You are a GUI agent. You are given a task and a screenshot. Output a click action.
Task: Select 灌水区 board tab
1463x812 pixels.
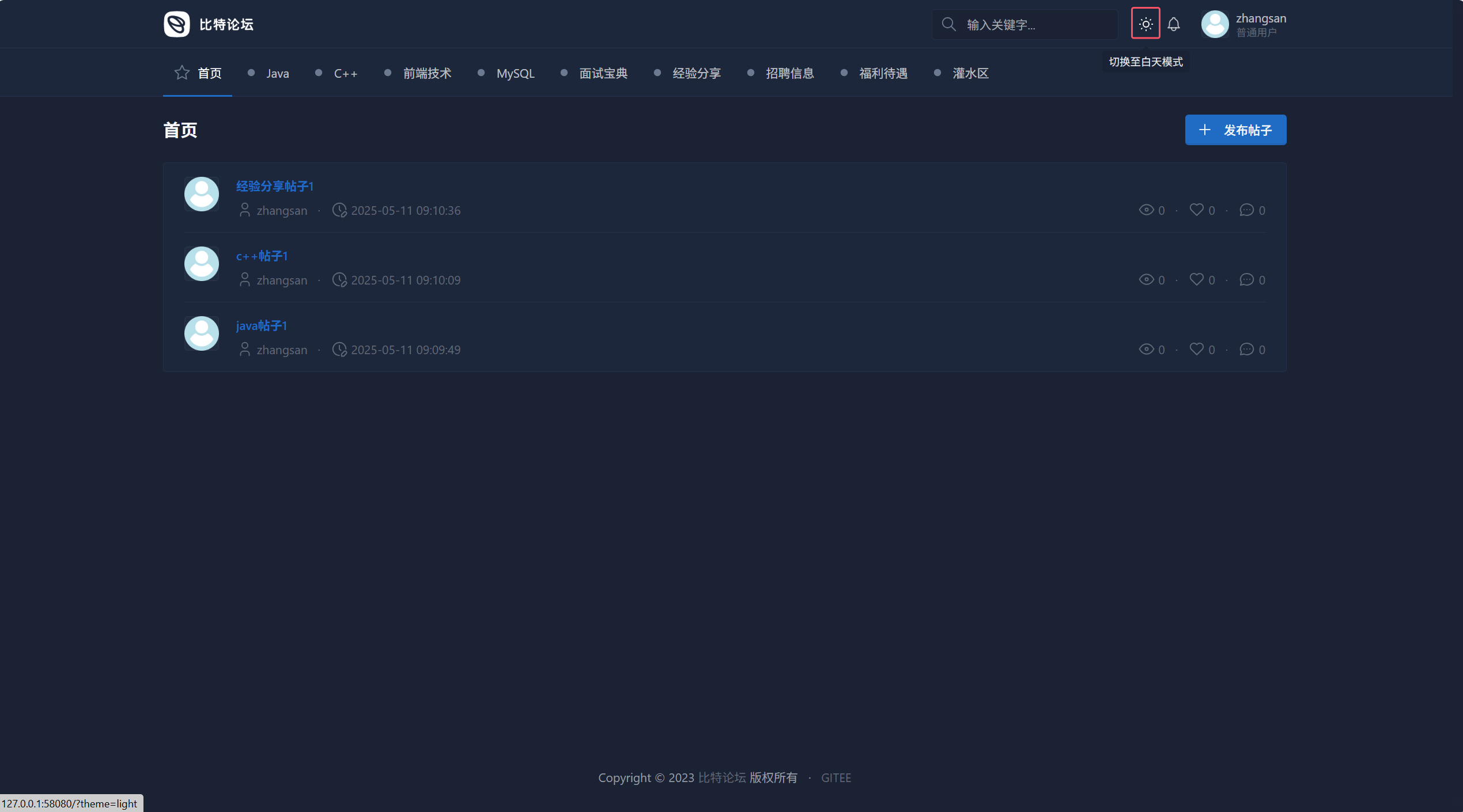970,74
